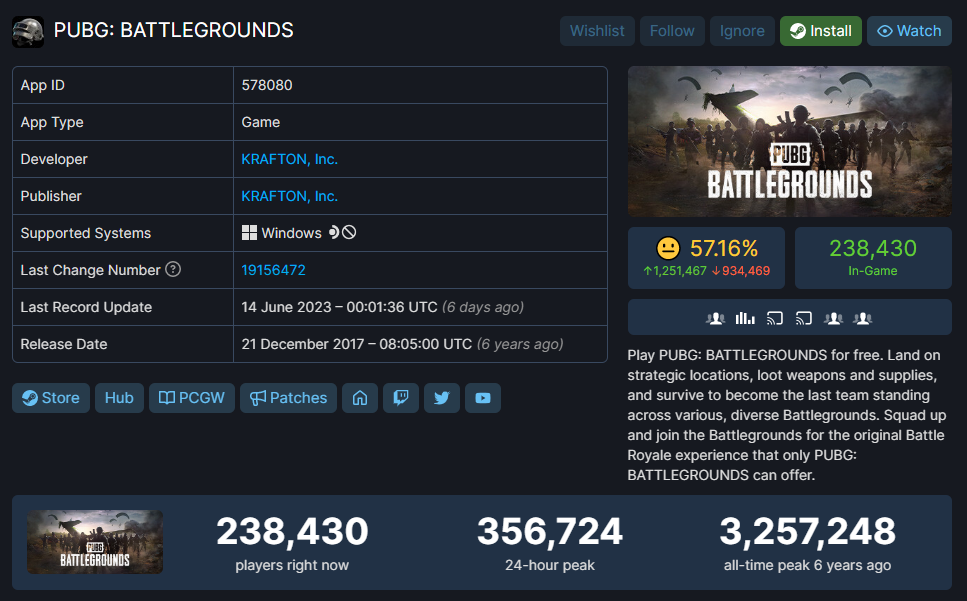Open the help tooltip beside Last Change Number

tap(173, 269)
